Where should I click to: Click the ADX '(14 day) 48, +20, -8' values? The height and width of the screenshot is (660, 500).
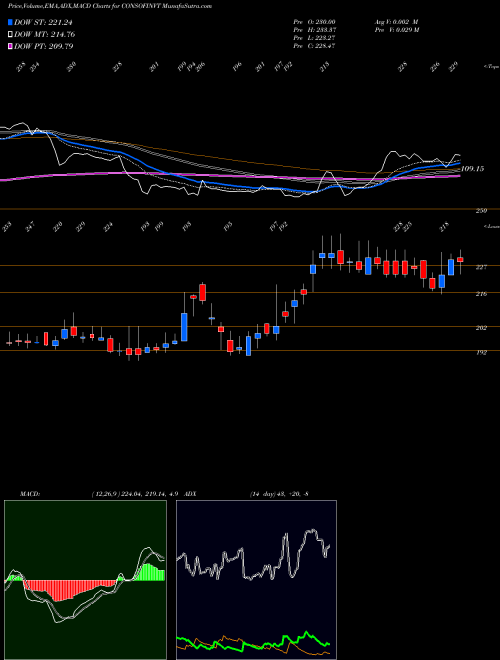coord(279,494)
